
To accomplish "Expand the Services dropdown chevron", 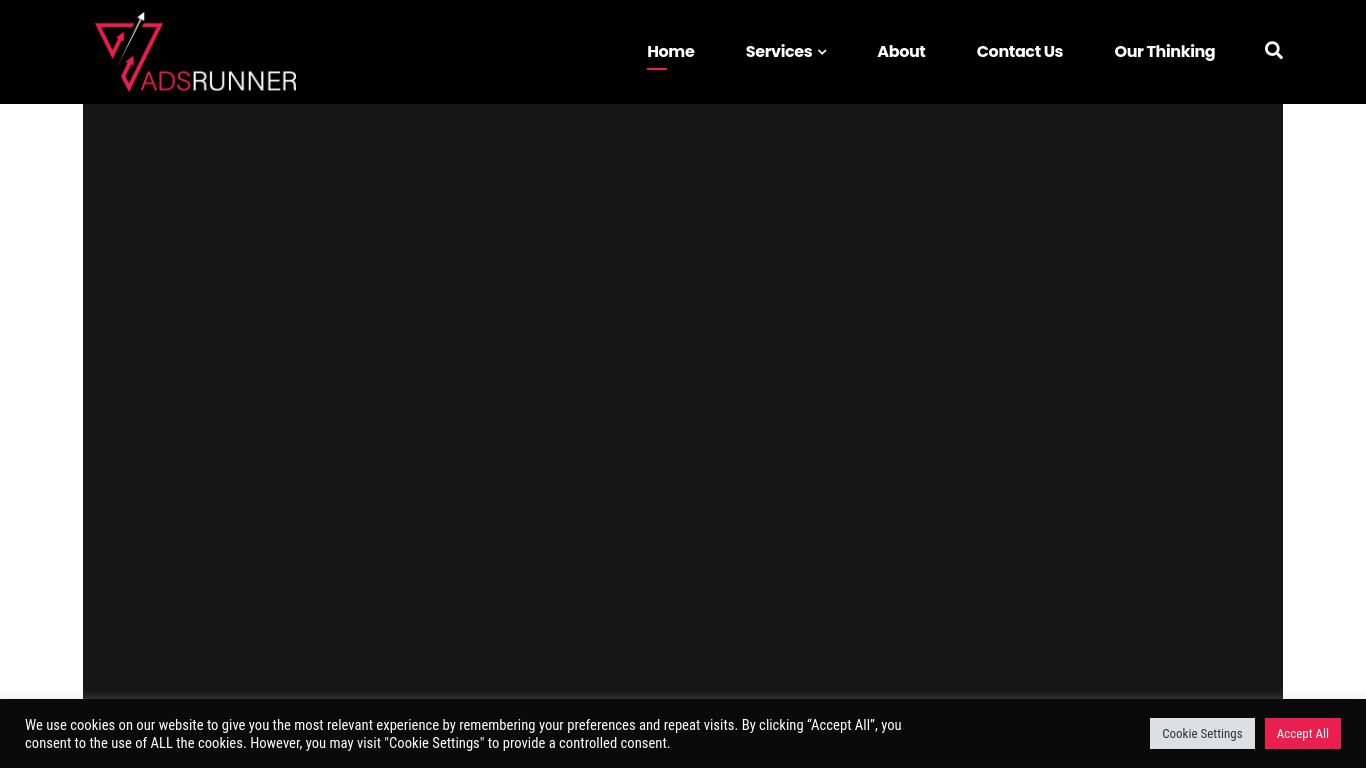I will (822, 52).
